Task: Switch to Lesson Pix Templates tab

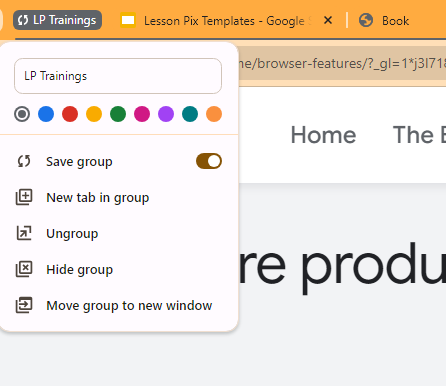Action: tap(216, 21)
